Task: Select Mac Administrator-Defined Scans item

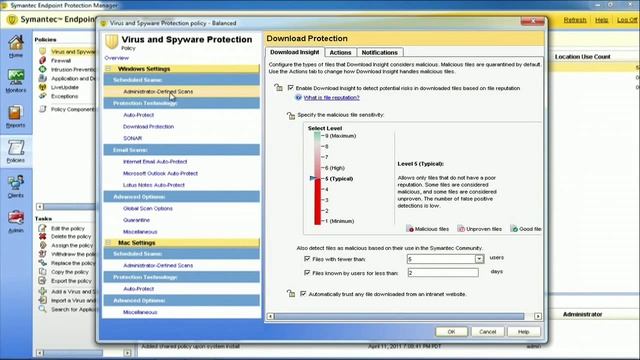Action: (158, 265)
